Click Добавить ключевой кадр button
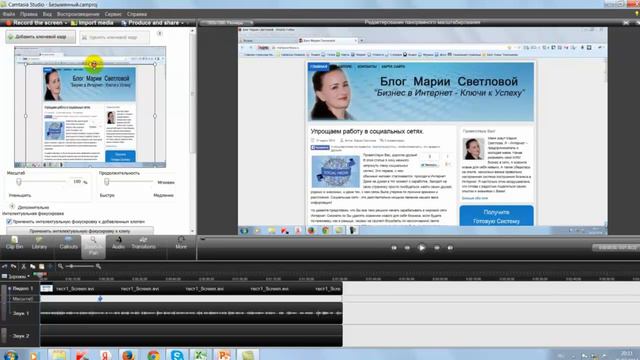 40,37
